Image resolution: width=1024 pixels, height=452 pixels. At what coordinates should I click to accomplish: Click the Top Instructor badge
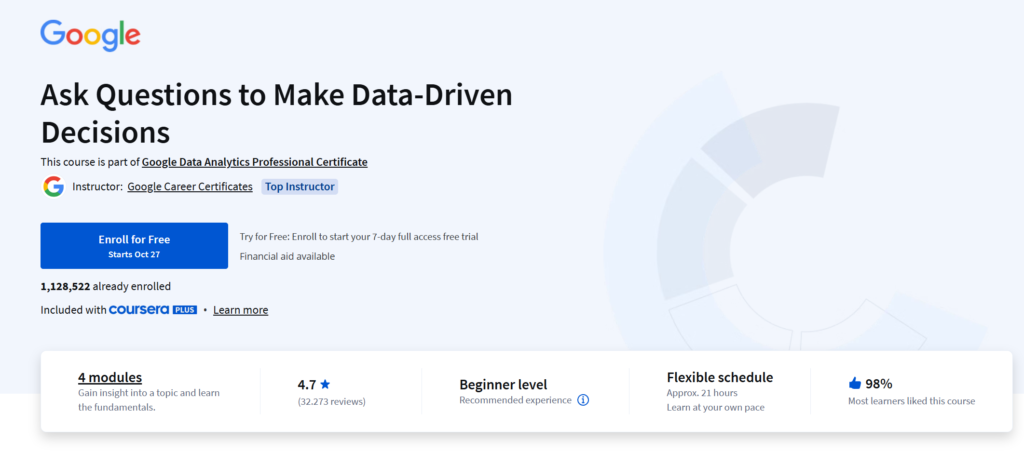click(x=299, y=187)
